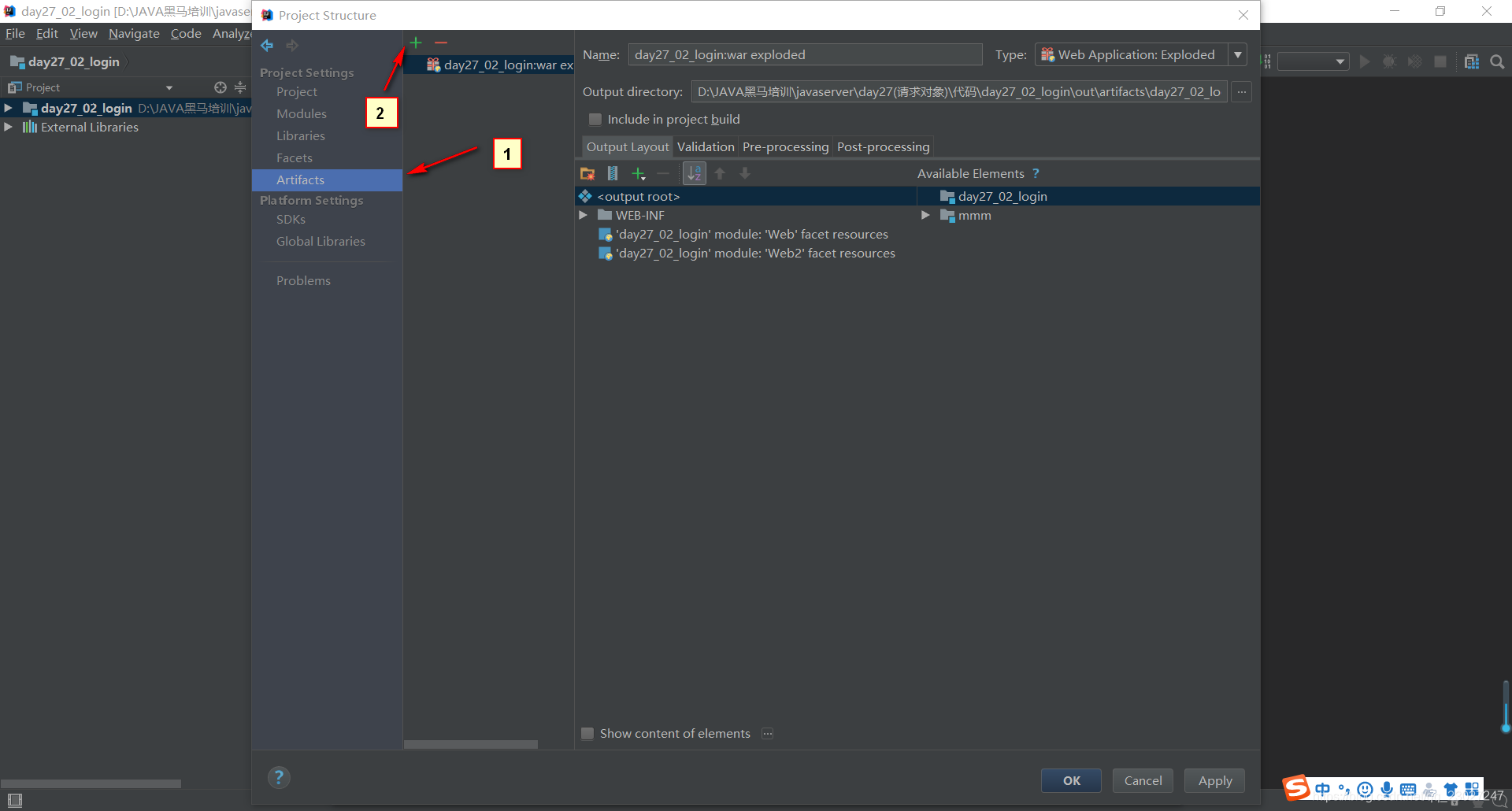Screen dimensions: 1512x811
Task: Enable Show content of elements checkbox
Action: (x=587, y=734)
